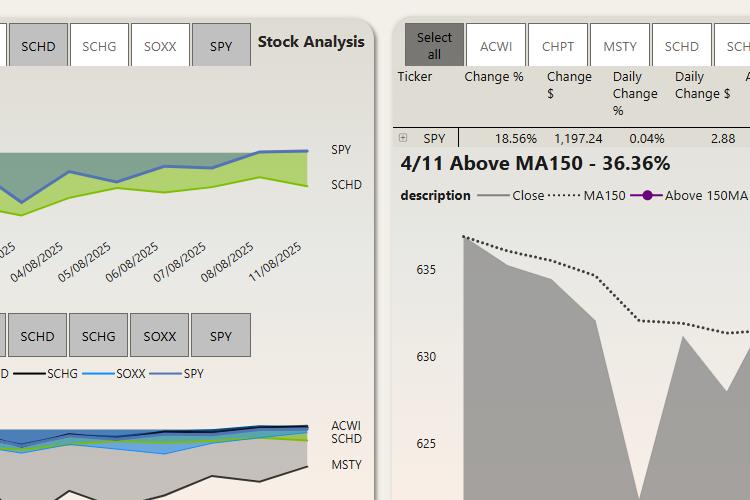
Task: Click the SPY ticker cell in the table
Action: 434,138
